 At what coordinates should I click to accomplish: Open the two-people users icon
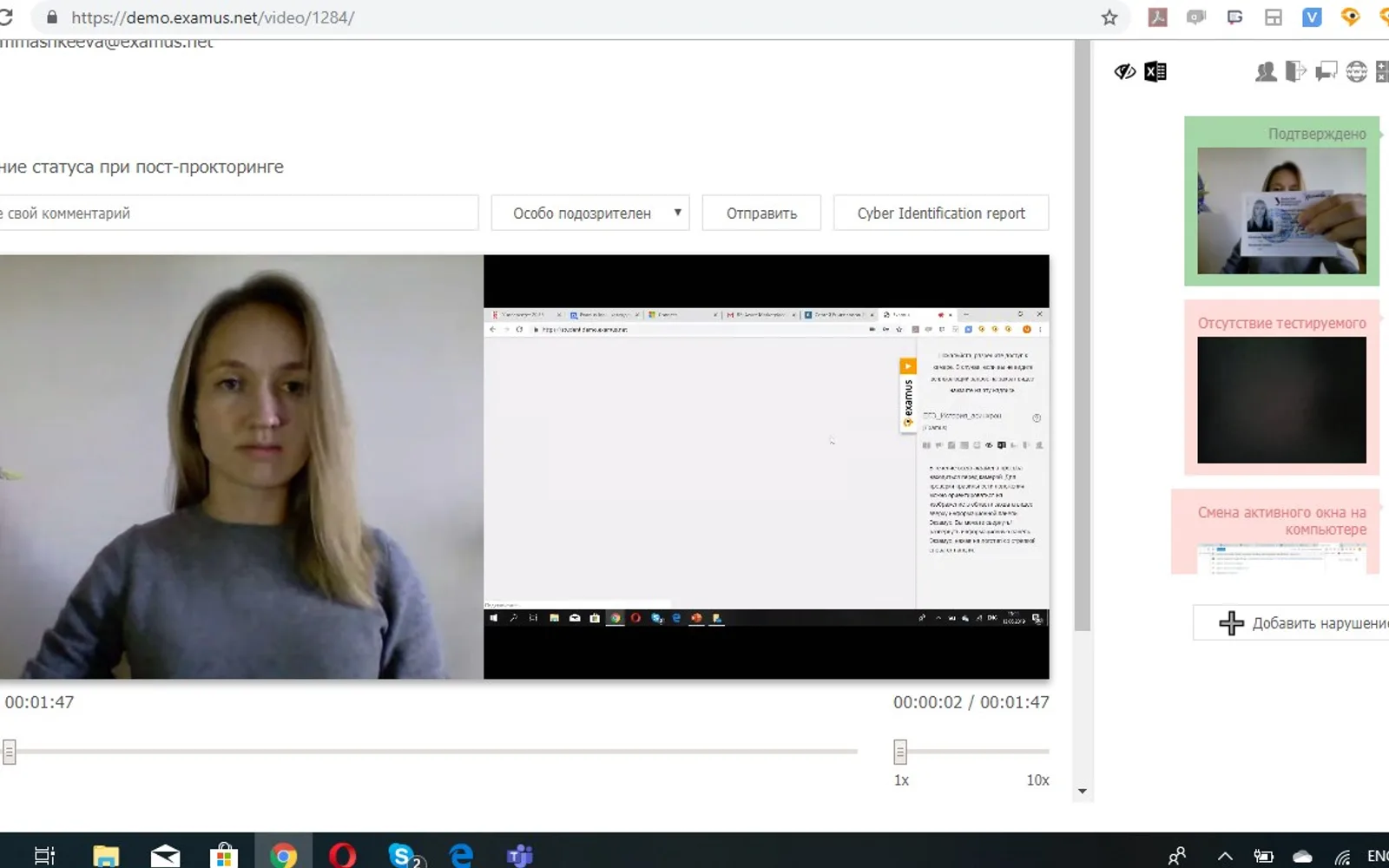click(x=1266, y=71)
